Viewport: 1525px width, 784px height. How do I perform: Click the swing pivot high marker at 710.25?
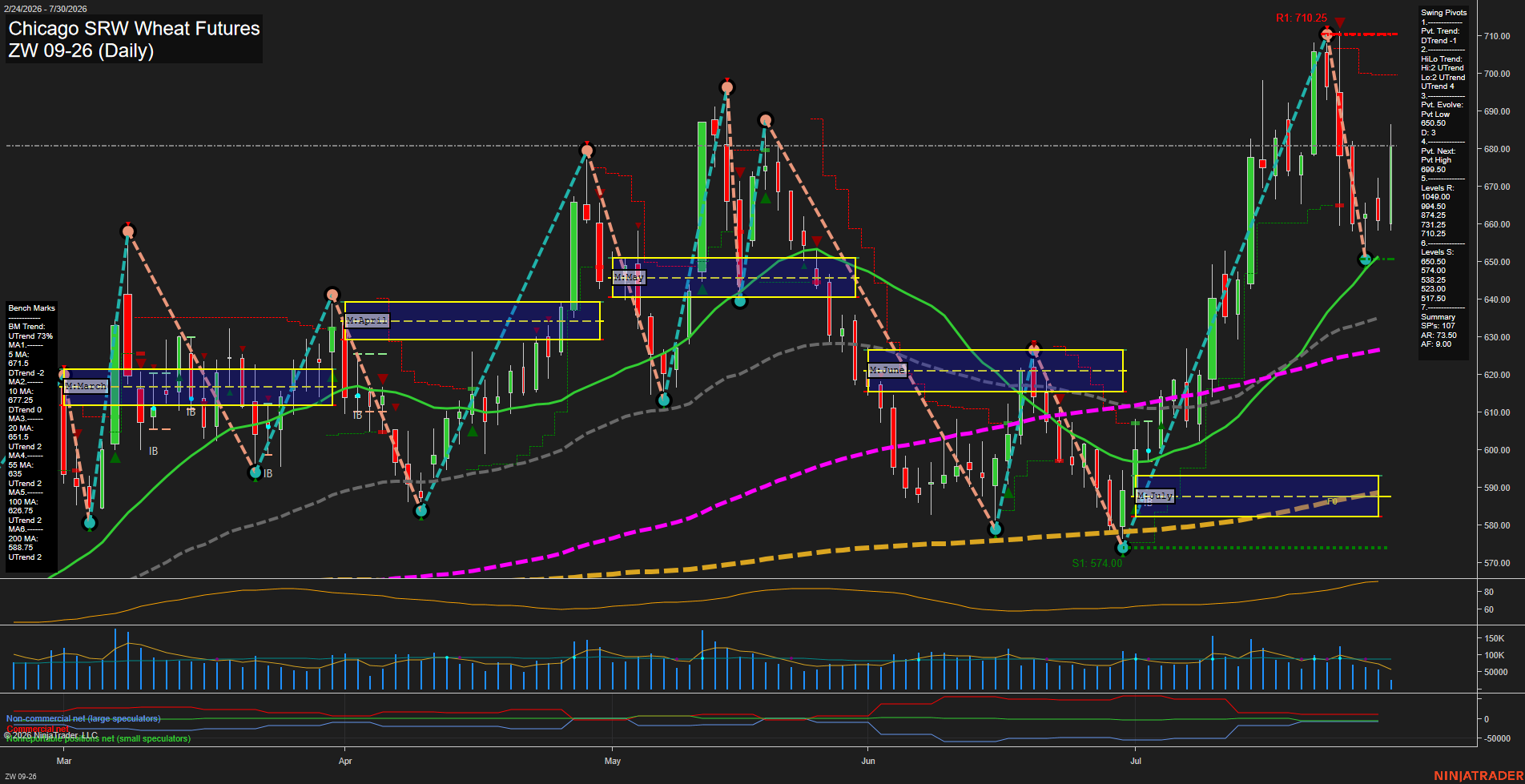(x=1326, y=34)
